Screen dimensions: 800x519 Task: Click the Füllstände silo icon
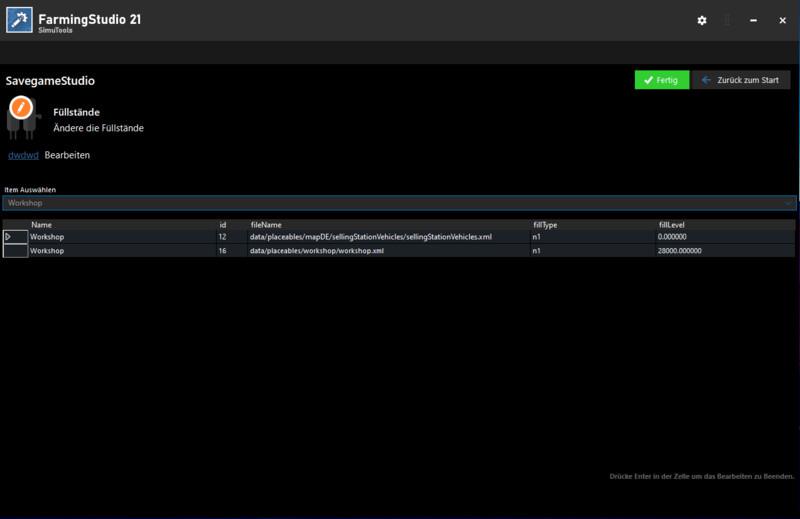22,115
